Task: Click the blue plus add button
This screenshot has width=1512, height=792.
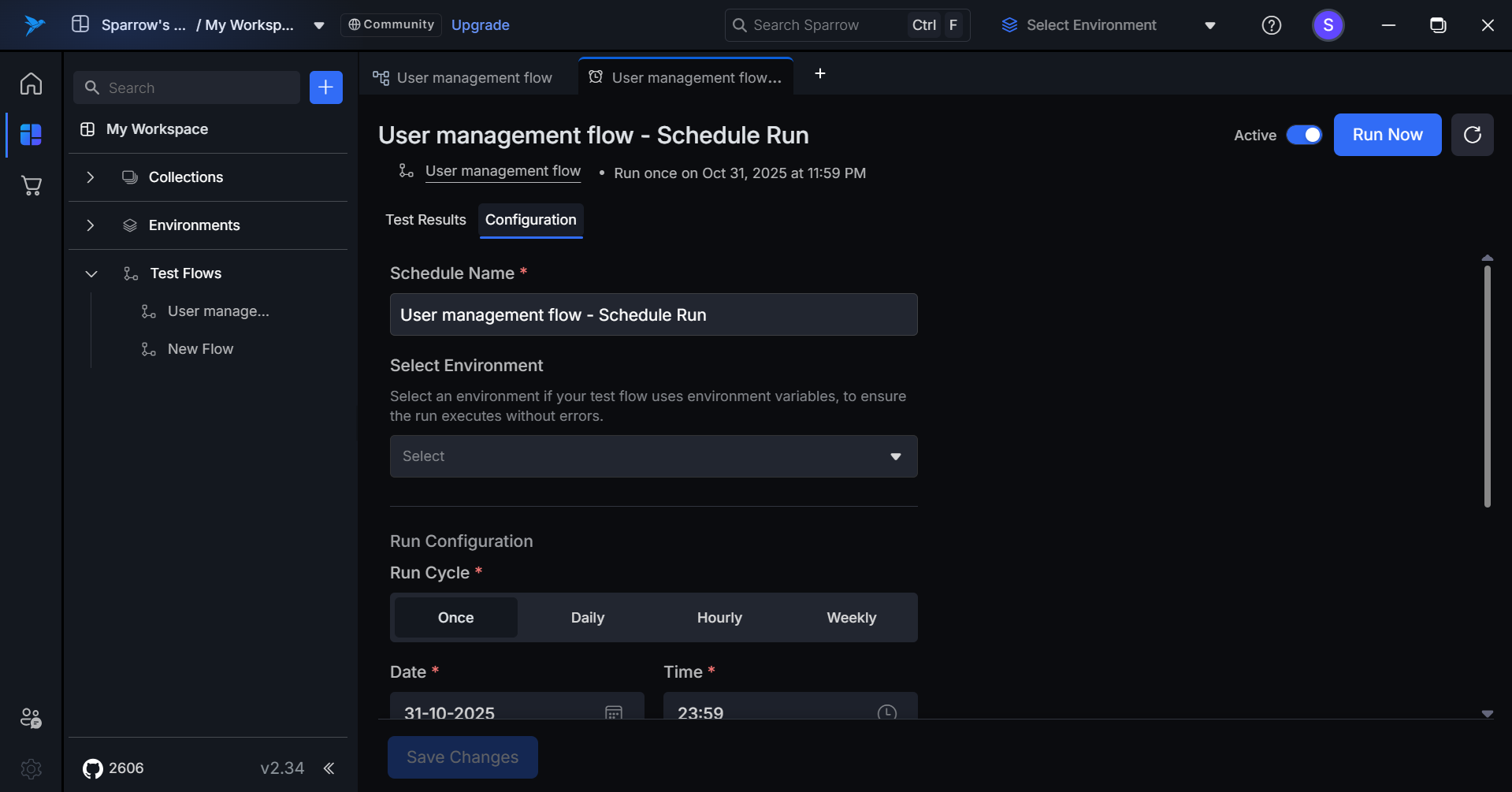Action: tap(325, 87)
